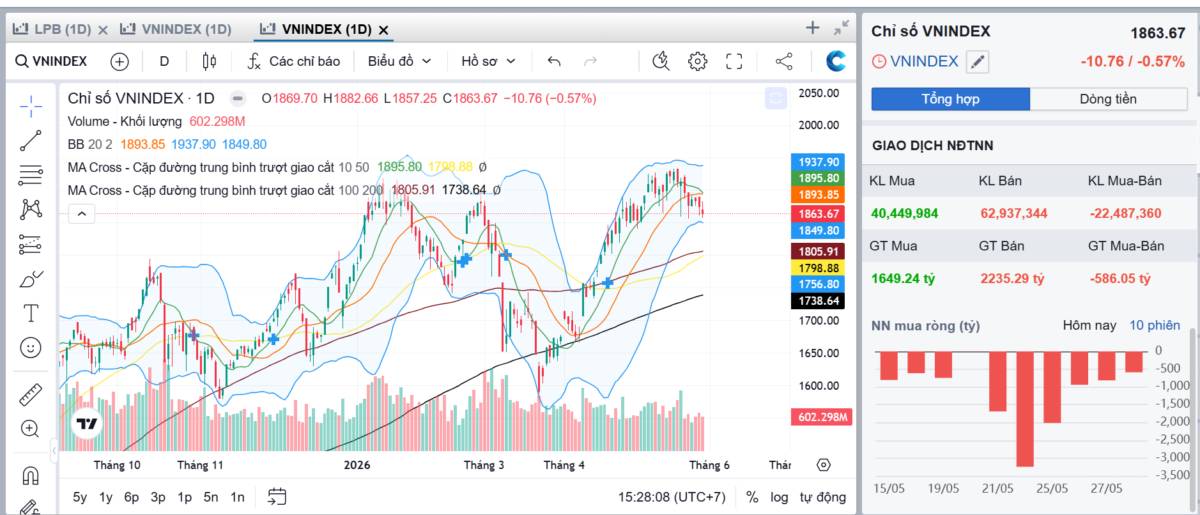Click the 602.298M volume axis label
The height and width of the screenshot is (515, 1200).
click(821, 417)
